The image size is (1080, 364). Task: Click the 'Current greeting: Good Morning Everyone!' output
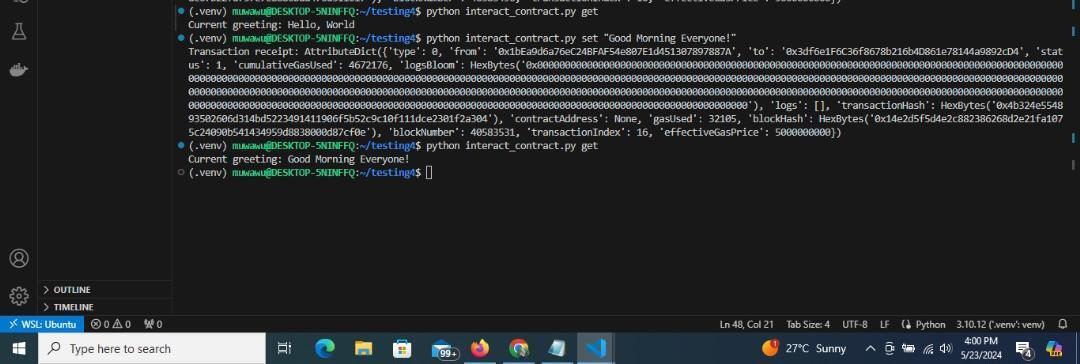tap(299, 159)
